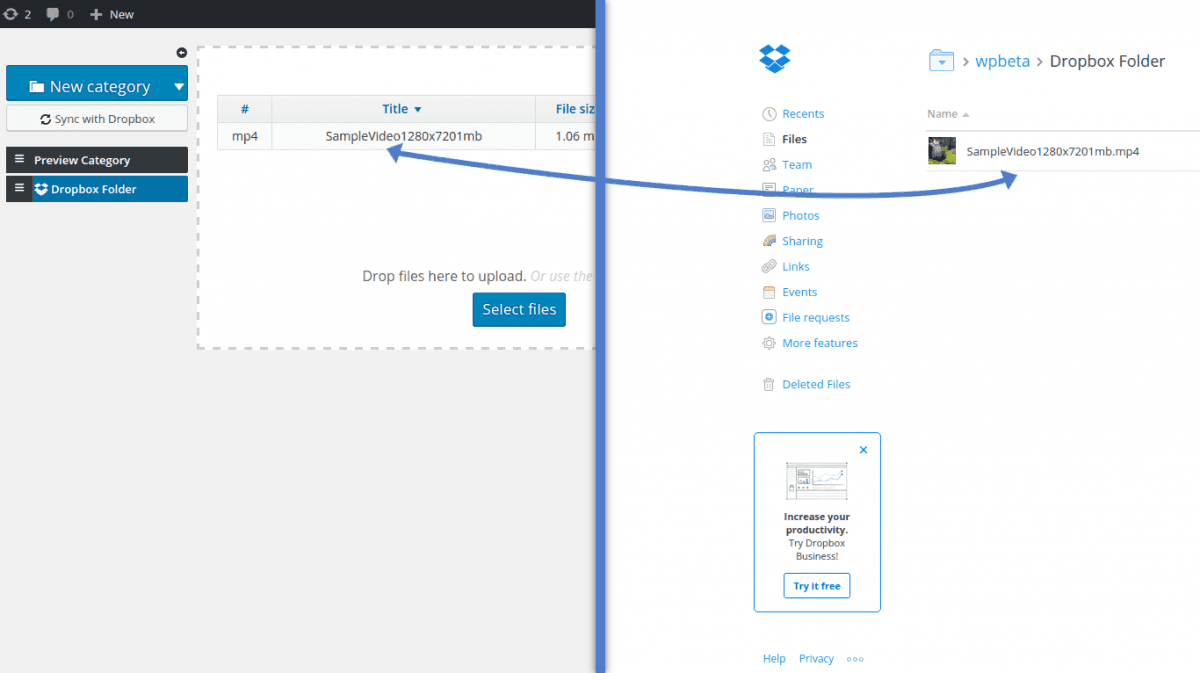
Task: Open the more options ellipsis in footer
Action: click(855, 659)
